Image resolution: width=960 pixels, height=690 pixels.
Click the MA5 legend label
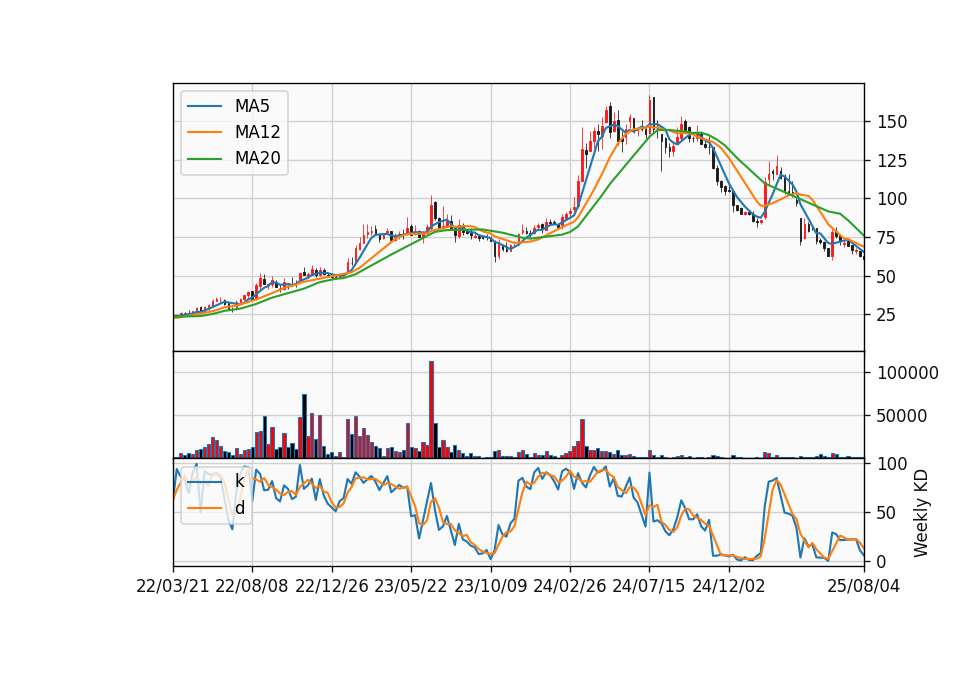coord(252,106)
